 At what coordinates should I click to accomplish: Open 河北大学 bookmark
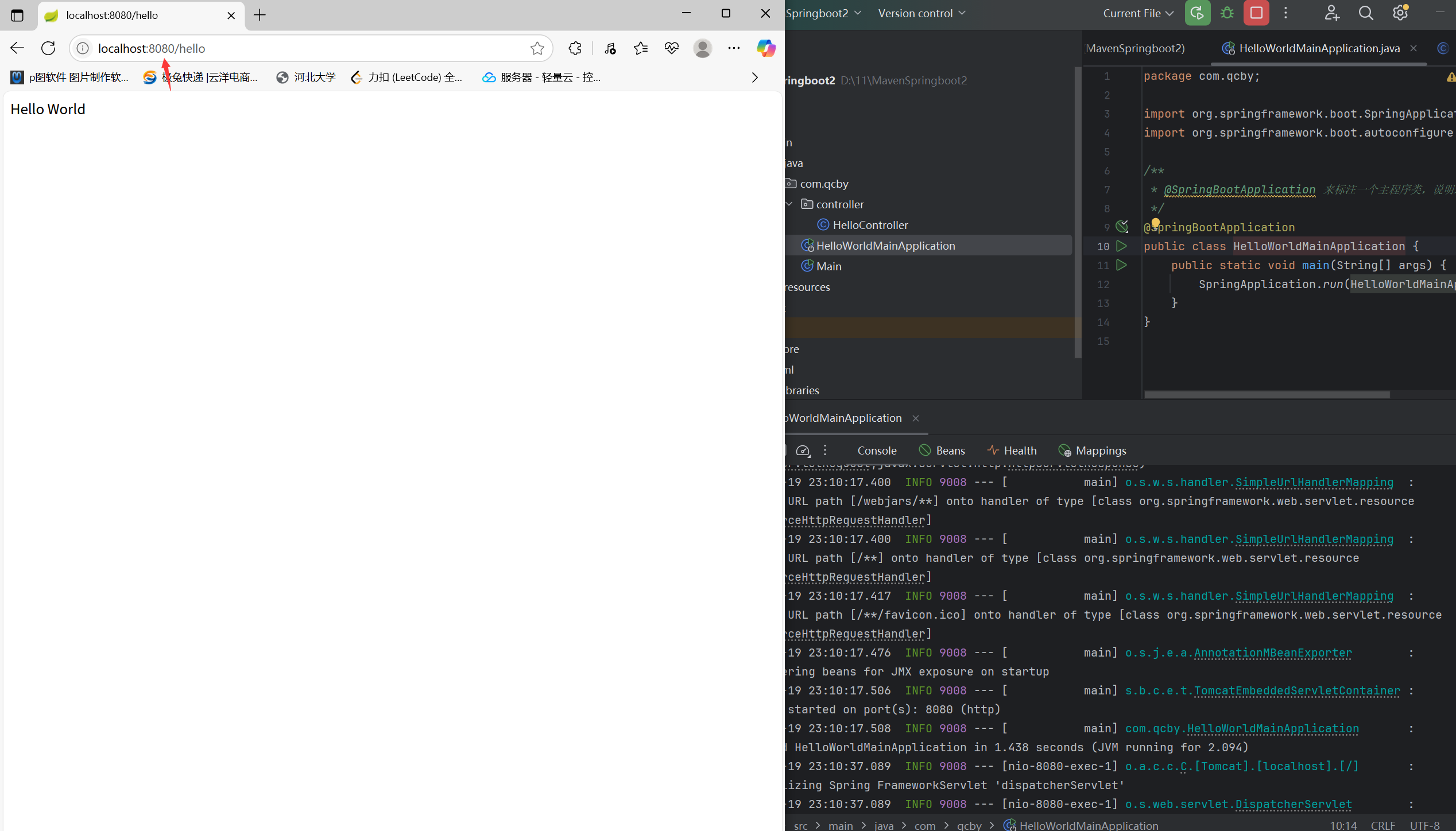tap(306, 77)
